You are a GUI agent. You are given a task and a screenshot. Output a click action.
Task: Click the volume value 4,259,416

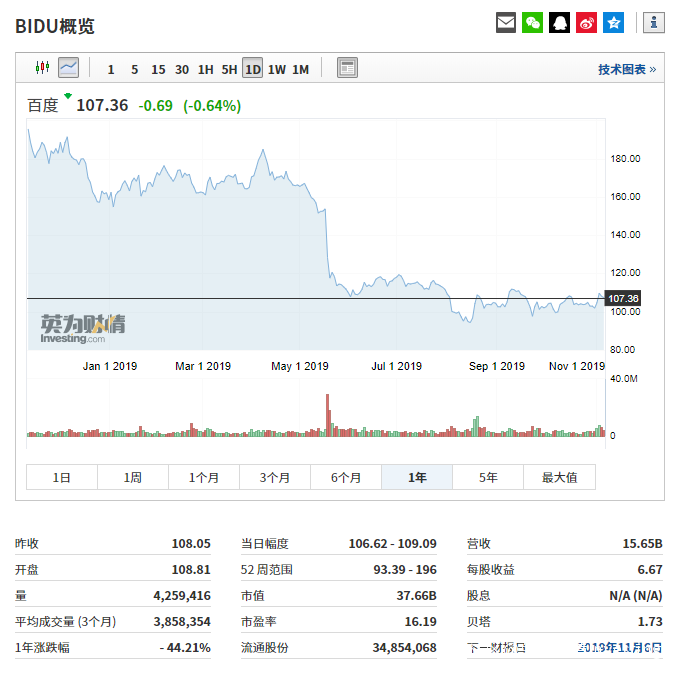click(x=182, y=595)
